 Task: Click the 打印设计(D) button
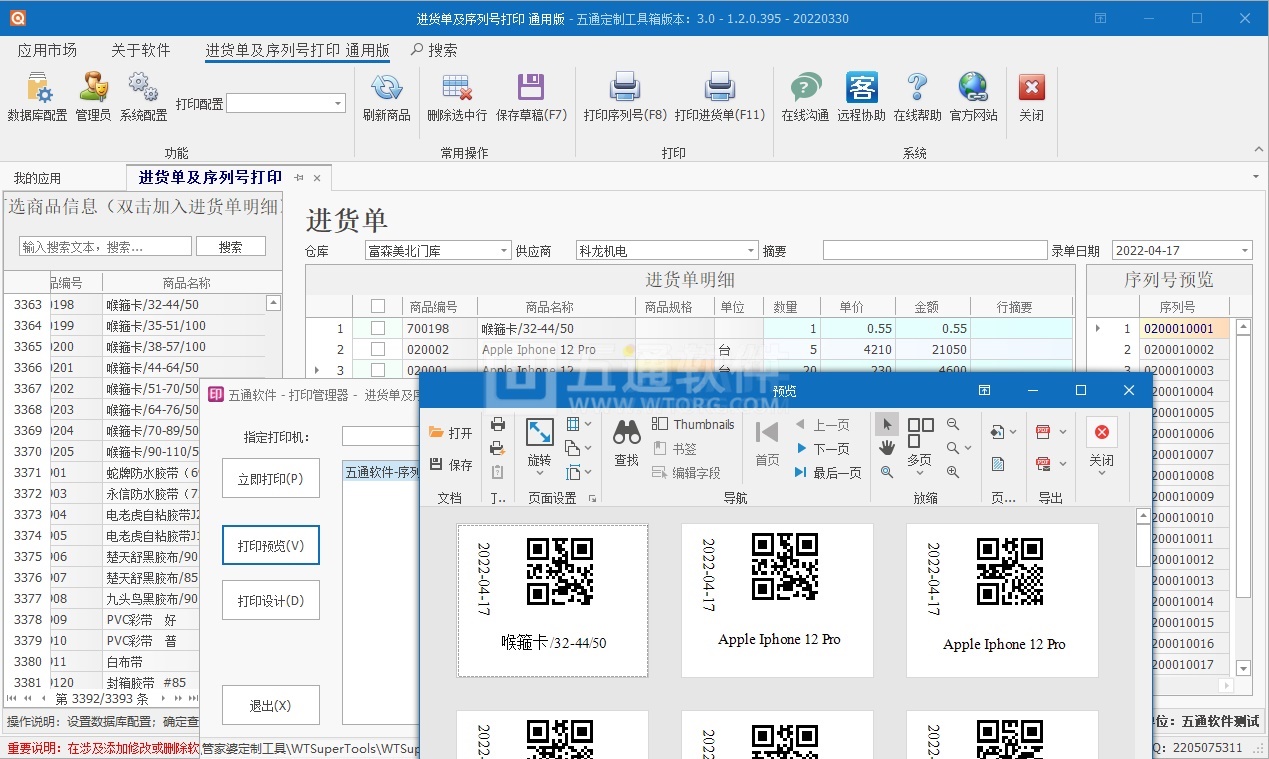(x=271, y=601)
